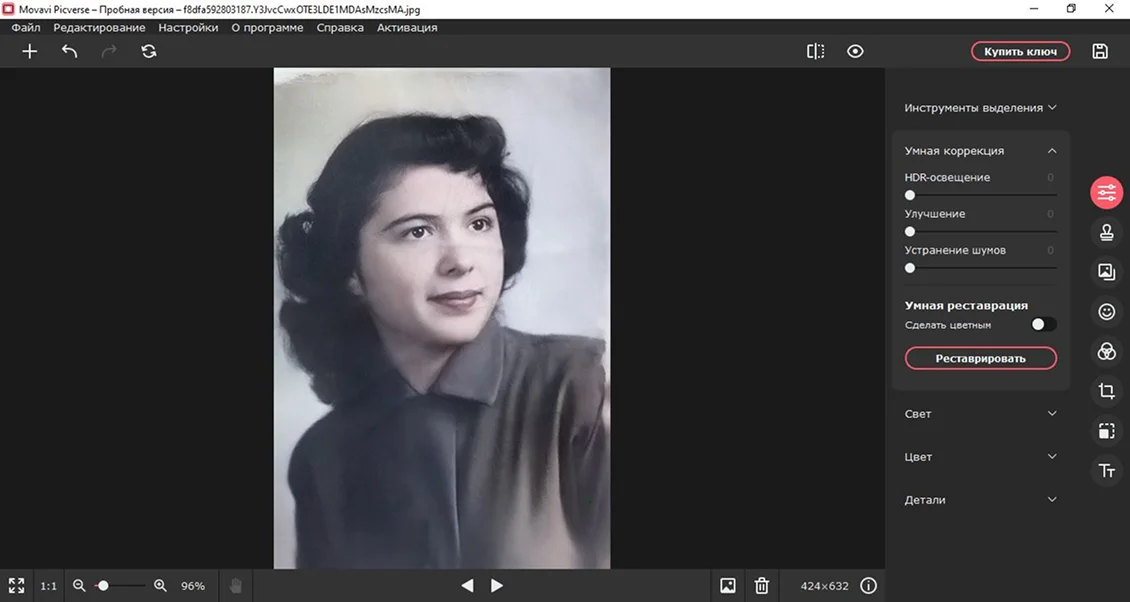The image size is (1130, 602).
Task: Open the face retouching smiley icon
Action: tap(1106, 312)
